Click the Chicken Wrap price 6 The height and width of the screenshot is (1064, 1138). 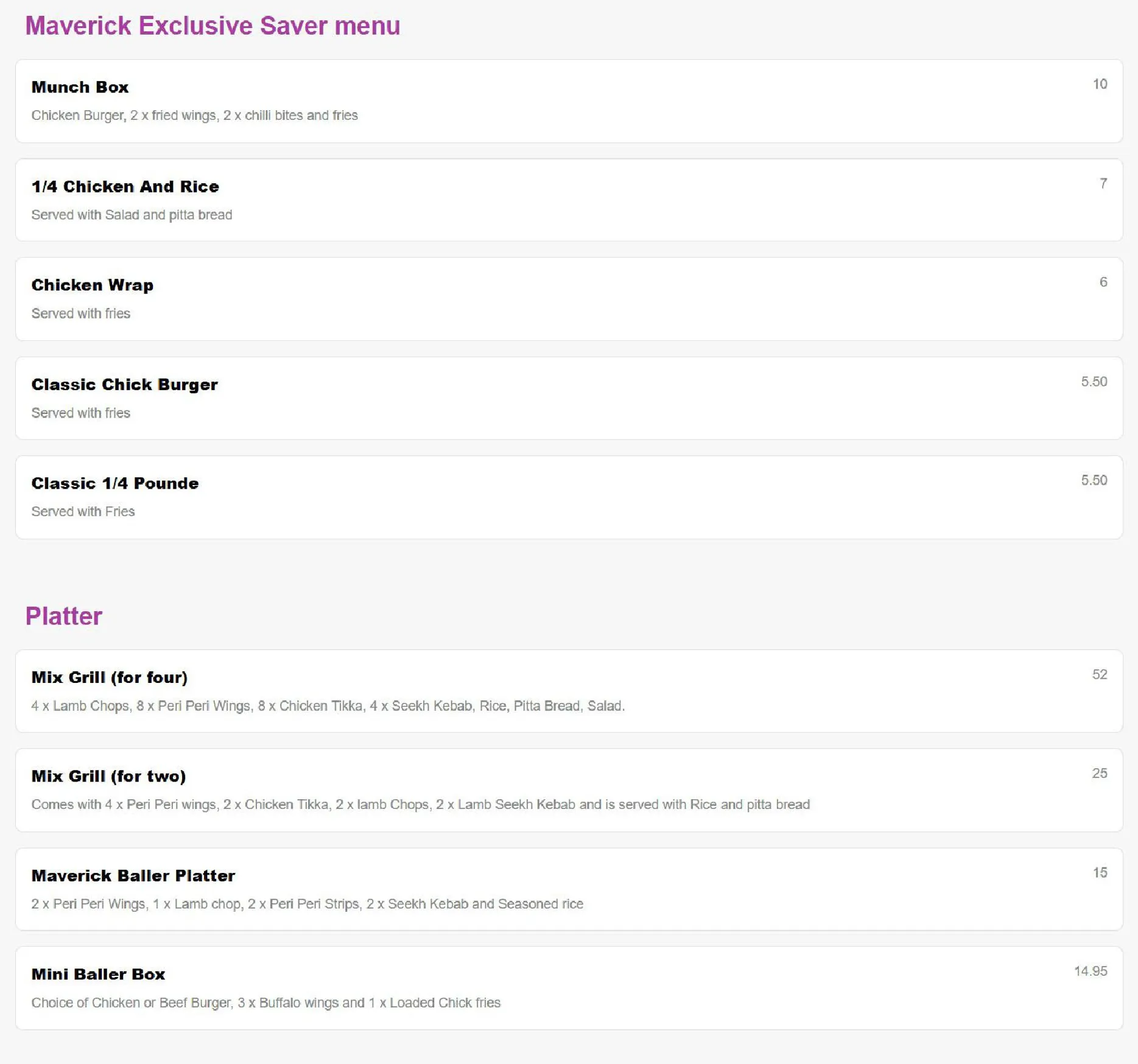tap(1103, 282)
